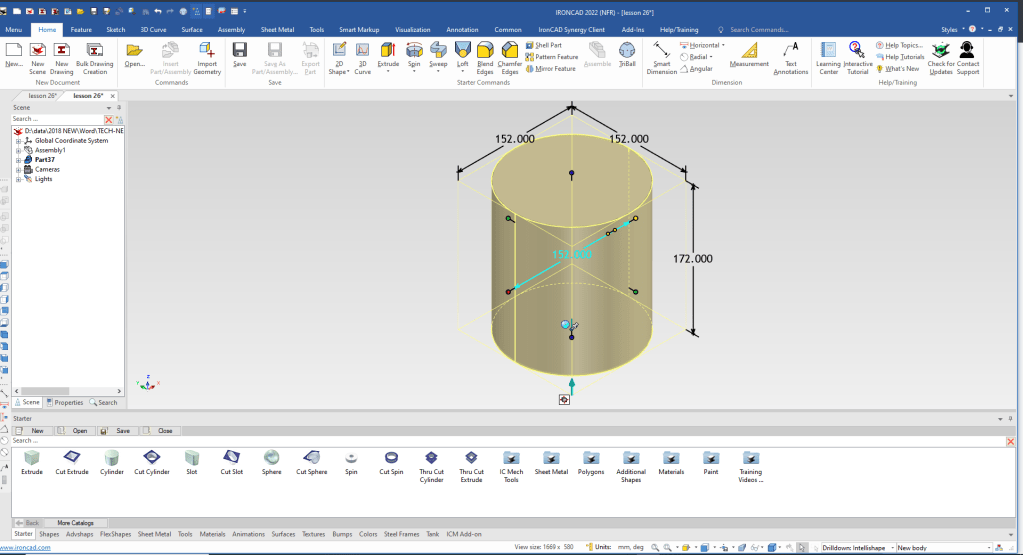Open the Properties panel tab
This screenshot has width=1023, height=555.
pos(65,402)
